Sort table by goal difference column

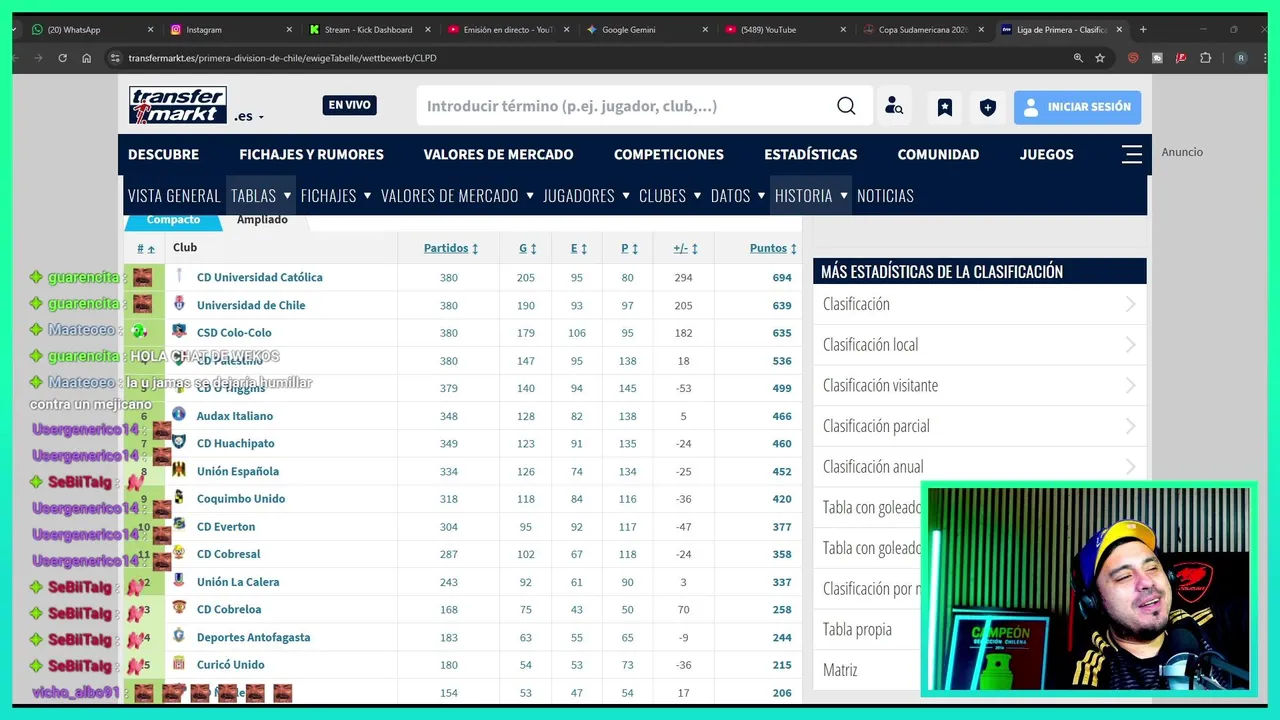[685, 248]
